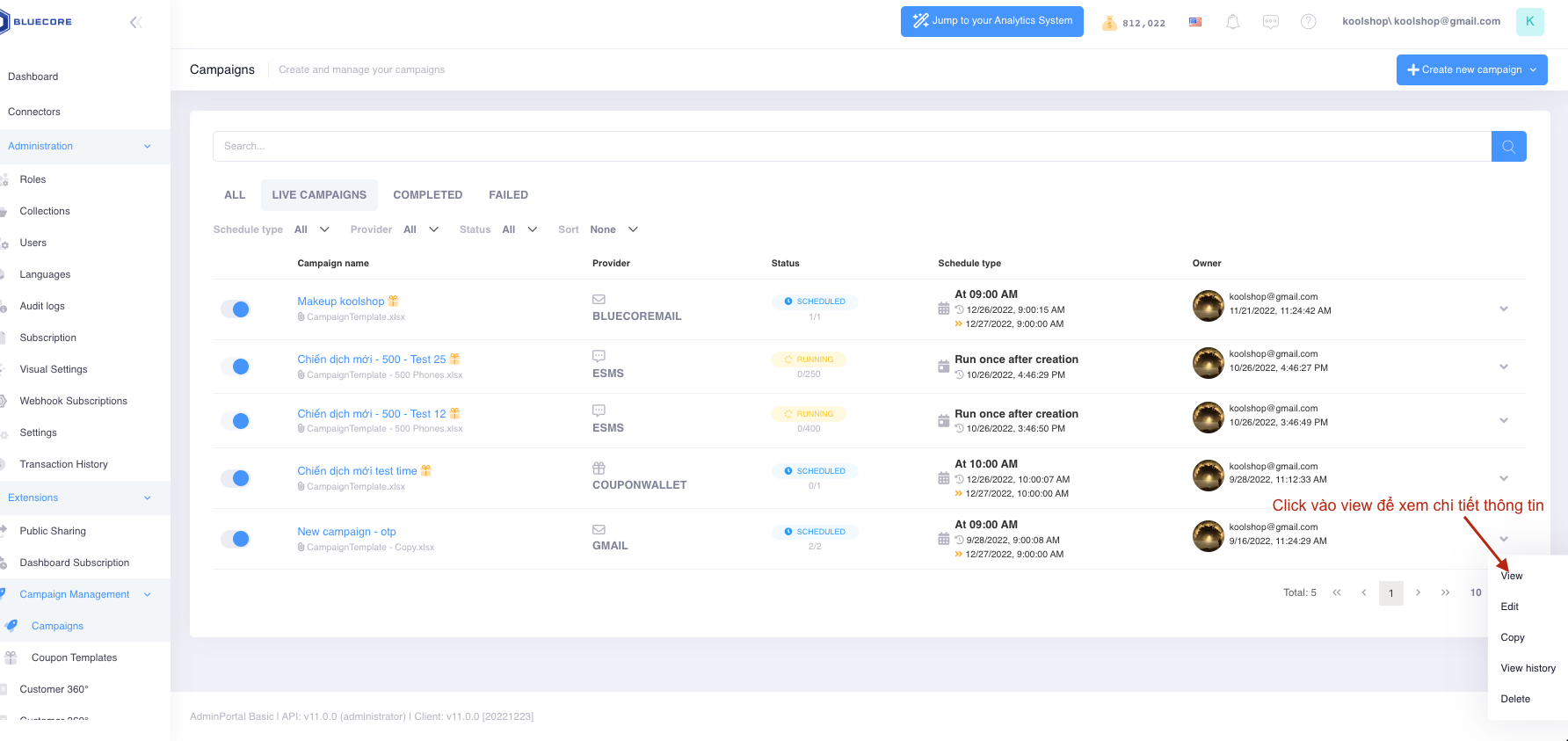Click the help question mark icon
Screen dimensions: 1568x741
click(1308, 22)
